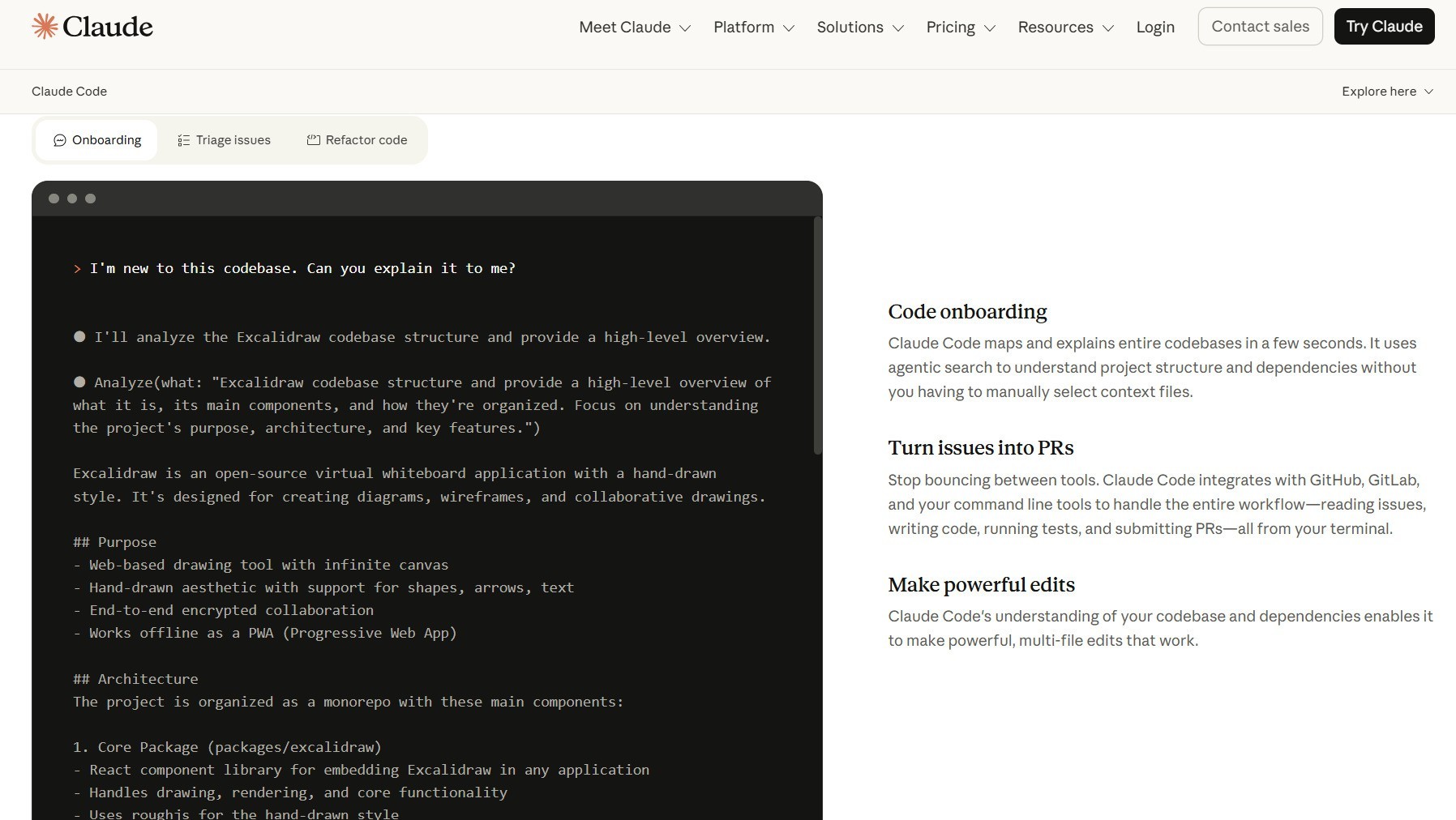Viewport: 1456px width, 820px height.
Task: Click the bullet dot before "Analyze(what:"
Action: pos(79,382)
